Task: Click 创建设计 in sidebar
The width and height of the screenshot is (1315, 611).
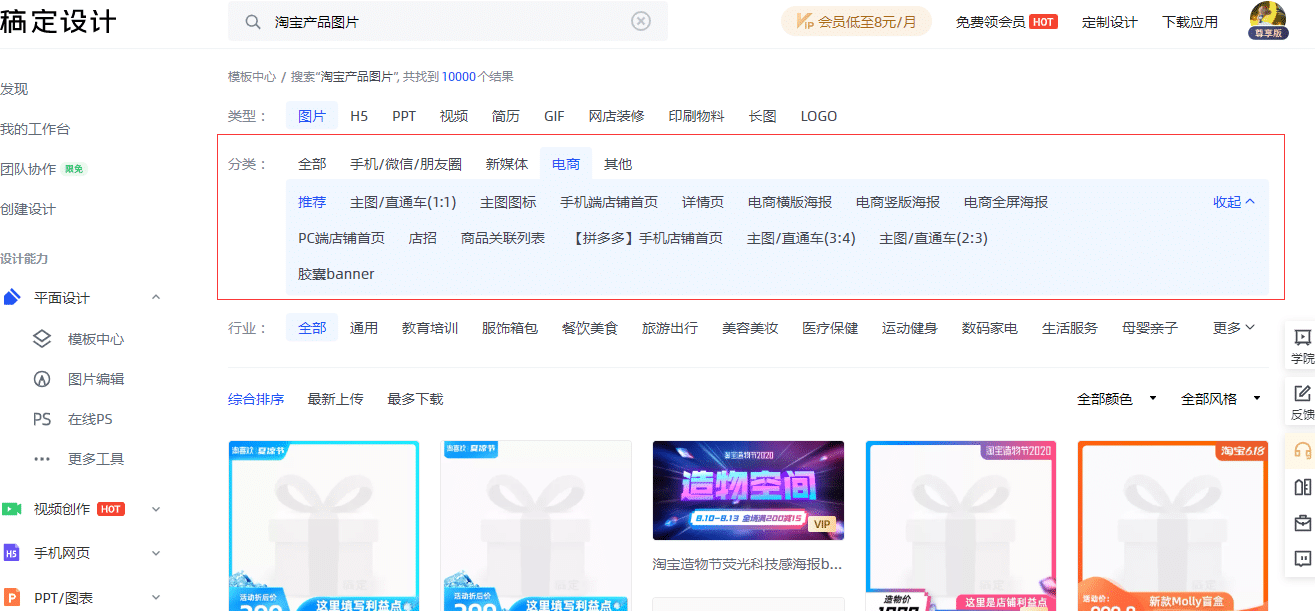Action: 28,209
